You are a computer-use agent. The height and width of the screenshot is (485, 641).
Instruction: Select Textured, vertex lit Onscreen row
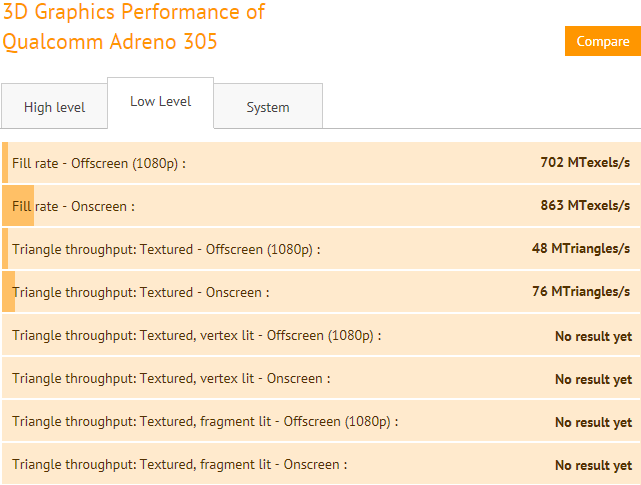tap(321, 377)
